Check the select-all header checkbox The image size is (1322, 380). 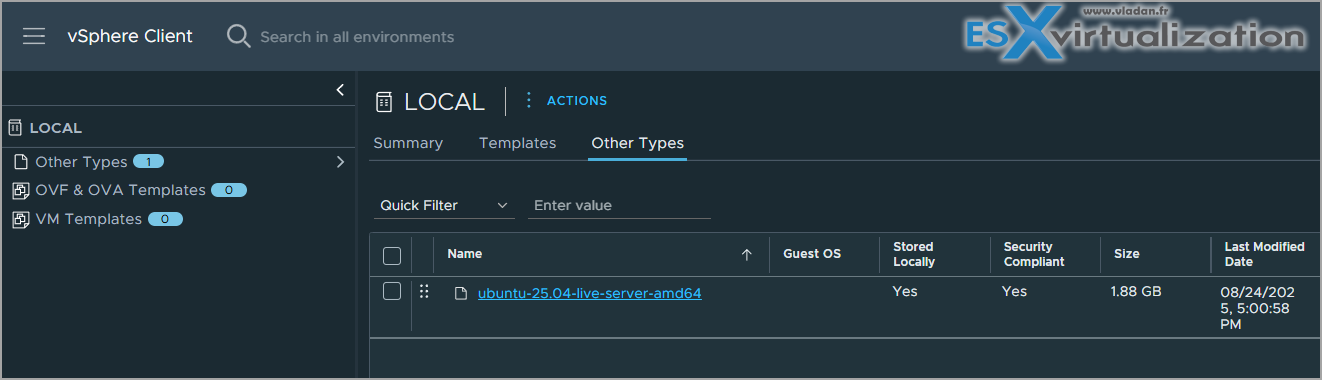(x=392, y=256)
